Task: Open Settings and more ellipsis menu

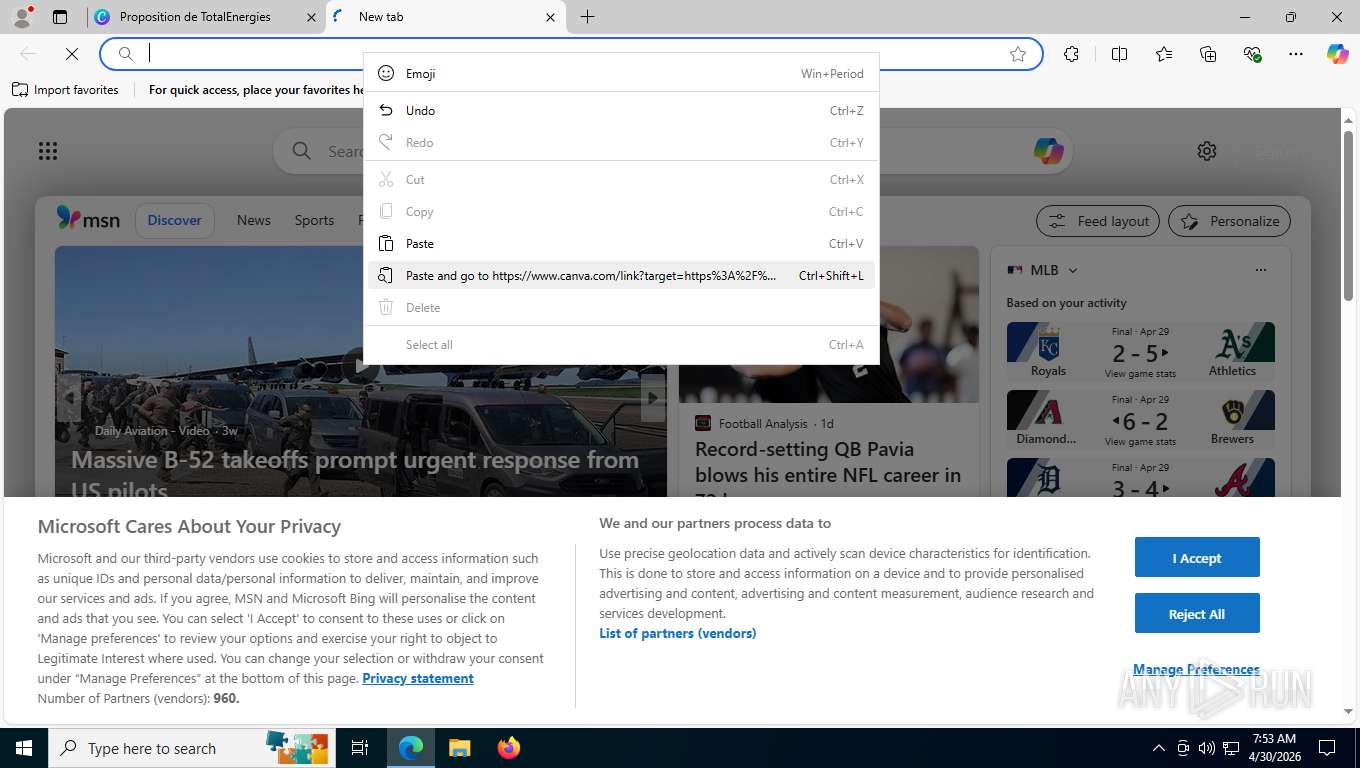Action: (1296, 54)
